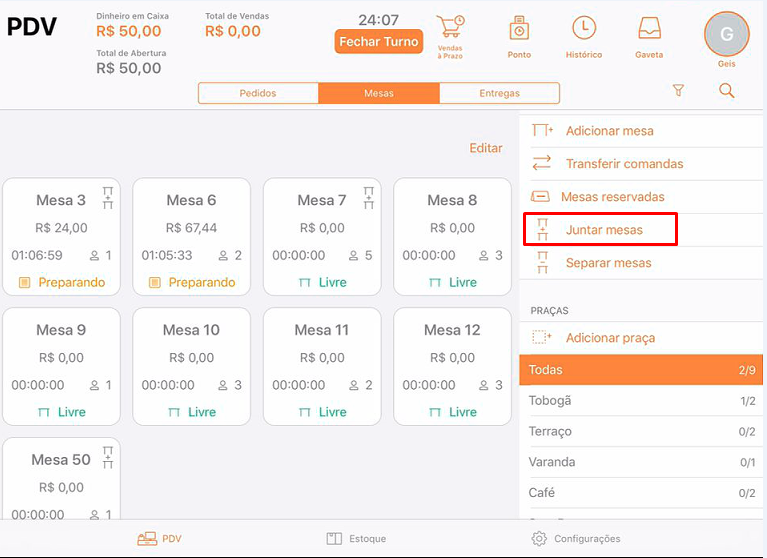Open the Mesa 6 card title

(x=191, y=200)
